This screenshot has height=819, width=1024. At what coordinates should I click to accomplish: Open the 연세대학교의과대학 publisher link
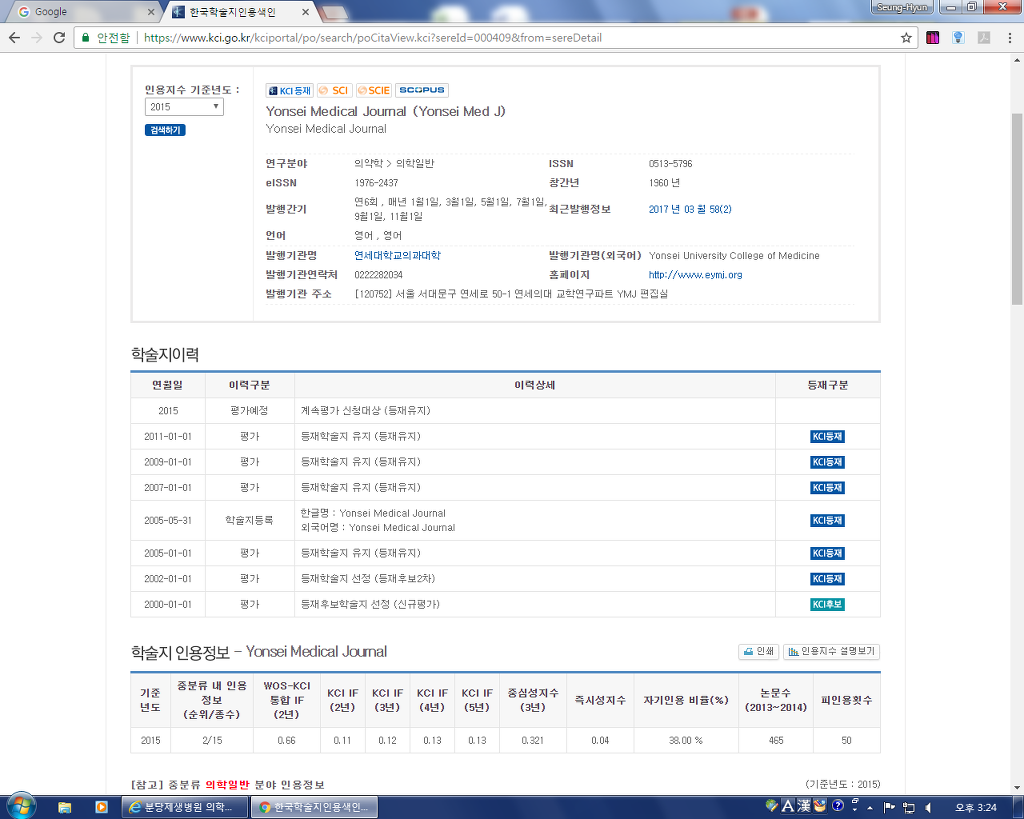tap(397, 255)
